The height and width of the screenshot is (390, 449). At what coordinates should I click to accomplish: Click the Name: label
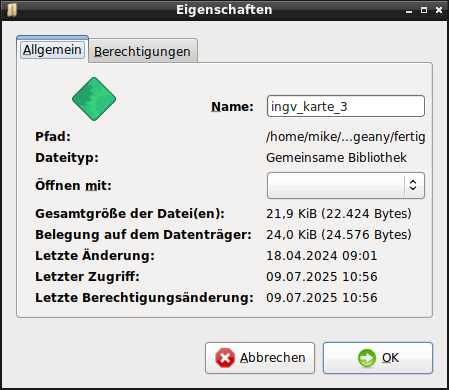[232, 107]
